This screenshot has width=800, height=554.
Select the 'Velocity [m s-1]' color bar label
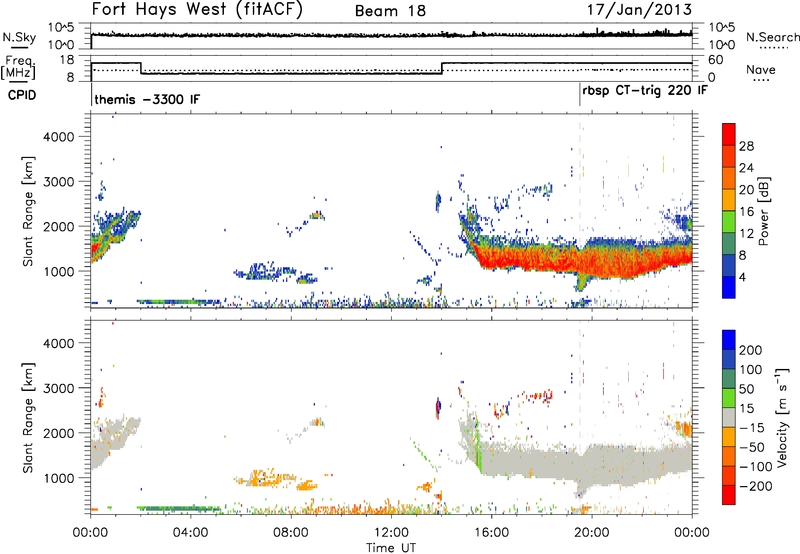point(782,417)
